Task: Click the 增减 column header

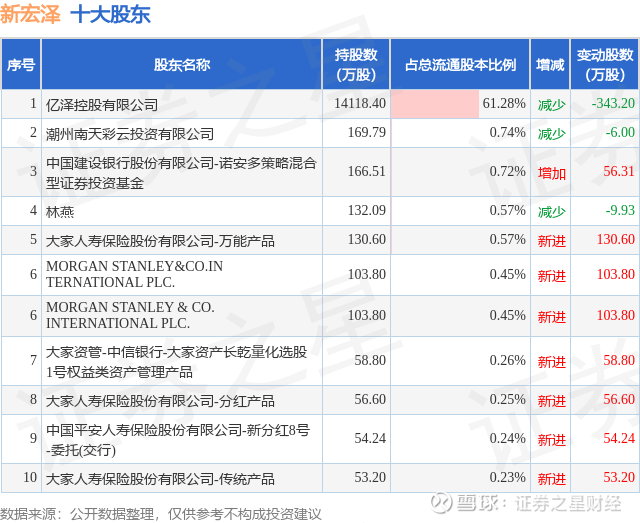Action: [550, 65]
